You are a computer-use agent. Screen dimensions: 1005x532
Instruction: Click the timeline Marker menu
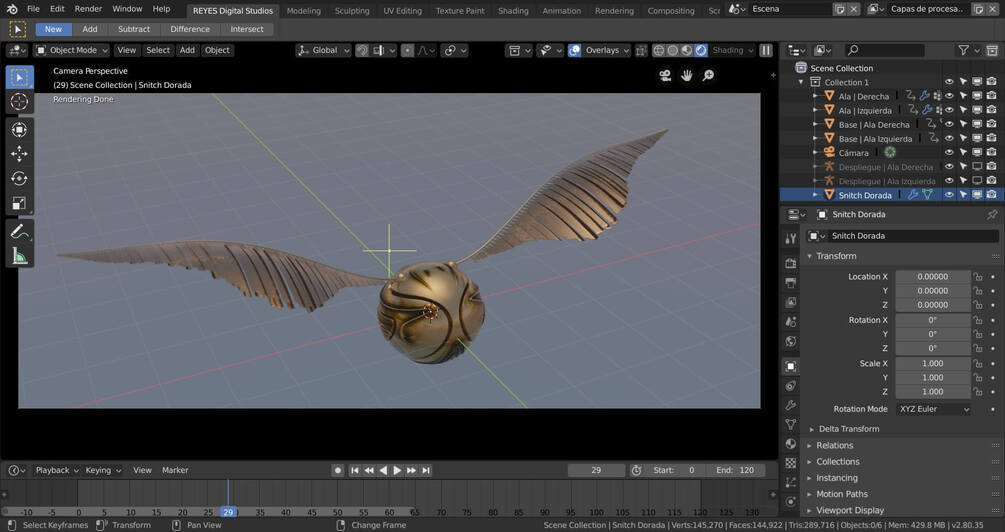click(175, 470)
